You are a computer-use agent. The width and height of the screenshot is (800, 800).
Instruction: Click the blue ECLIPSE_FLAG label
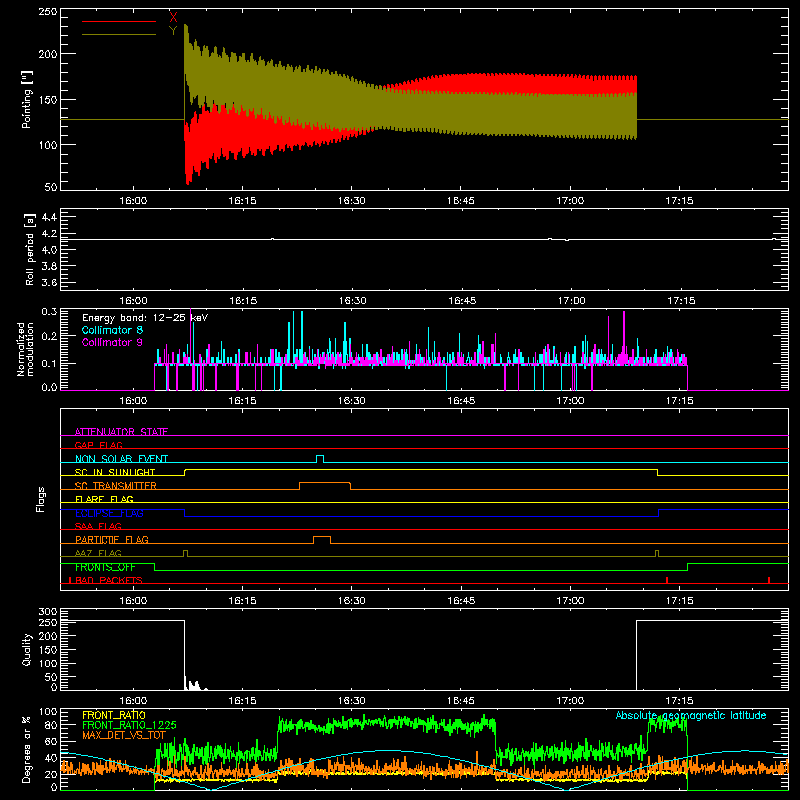click(109, 513)
